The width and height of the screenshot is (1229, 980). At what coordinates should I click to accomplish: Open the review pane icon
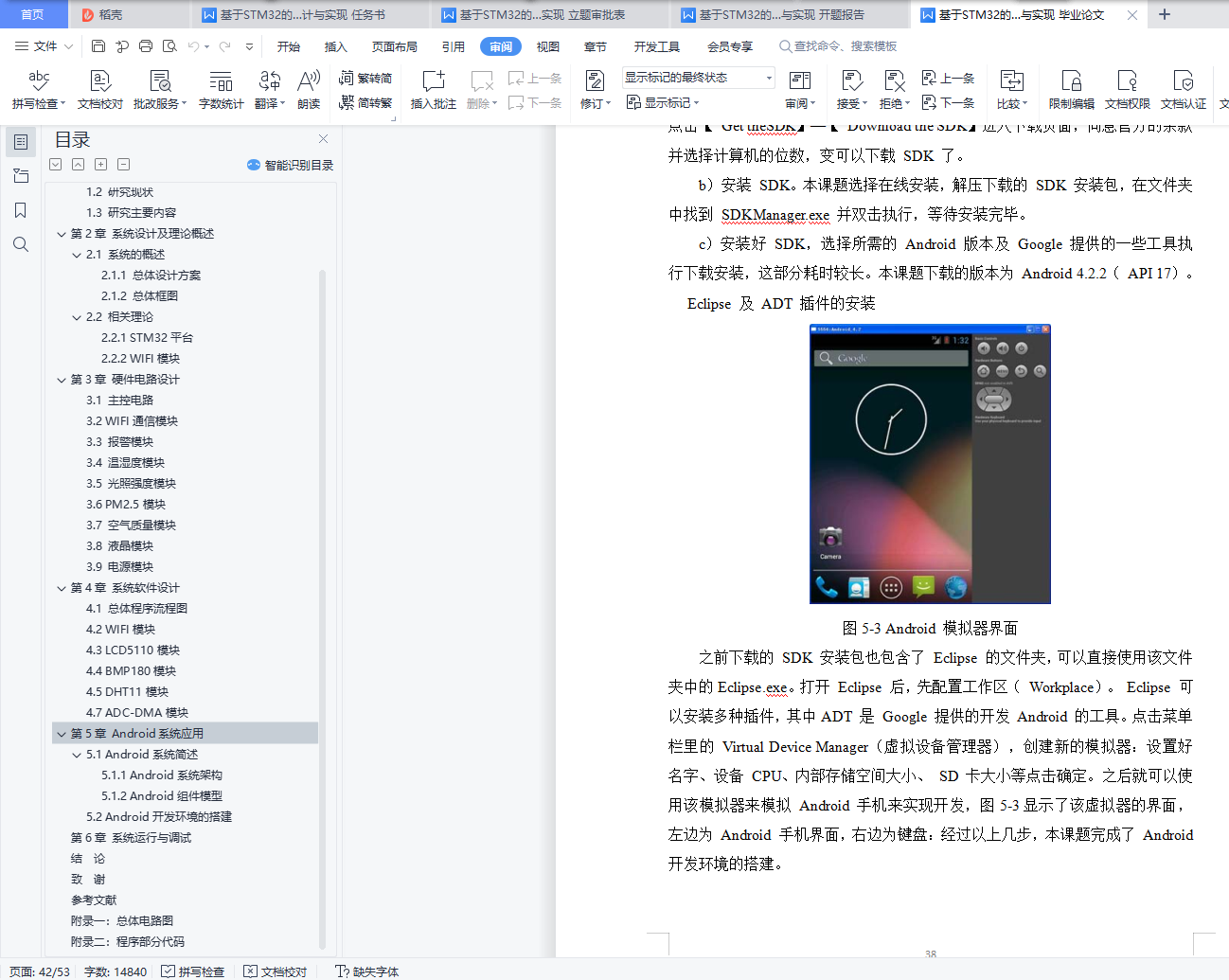(800, 80)
